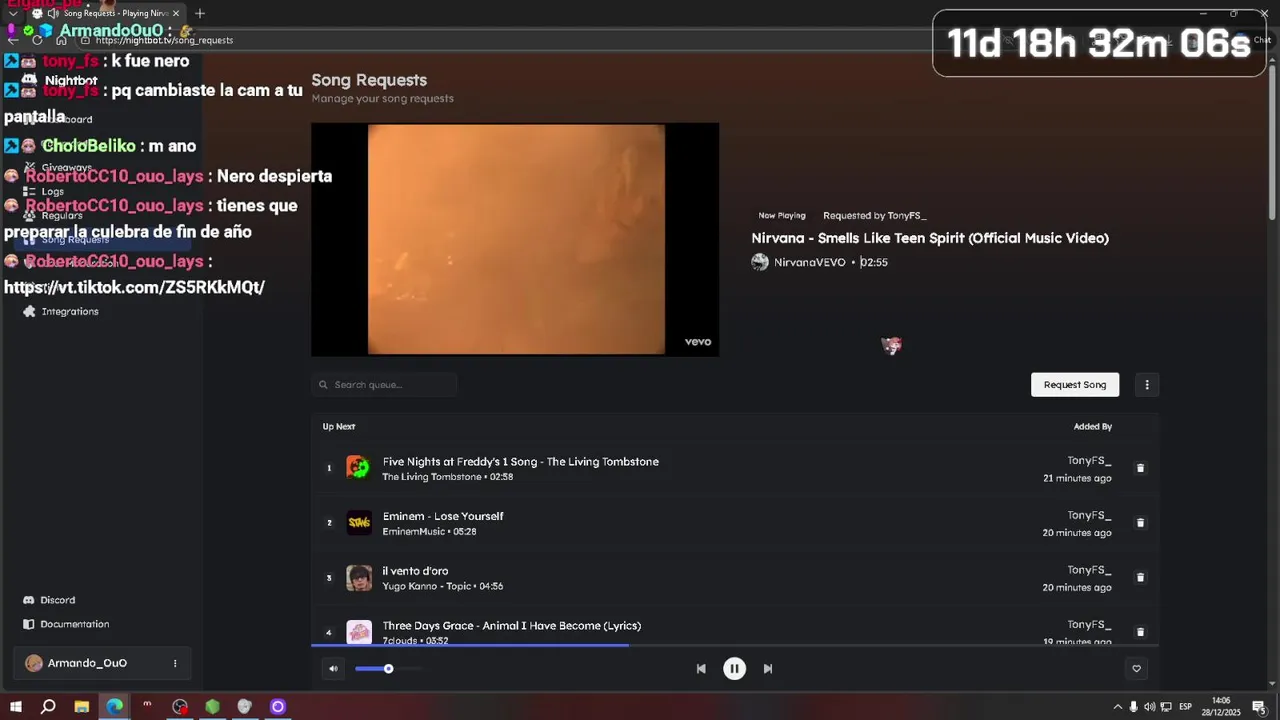Click Three Days Grace song thumbnail

click(359, 632)
